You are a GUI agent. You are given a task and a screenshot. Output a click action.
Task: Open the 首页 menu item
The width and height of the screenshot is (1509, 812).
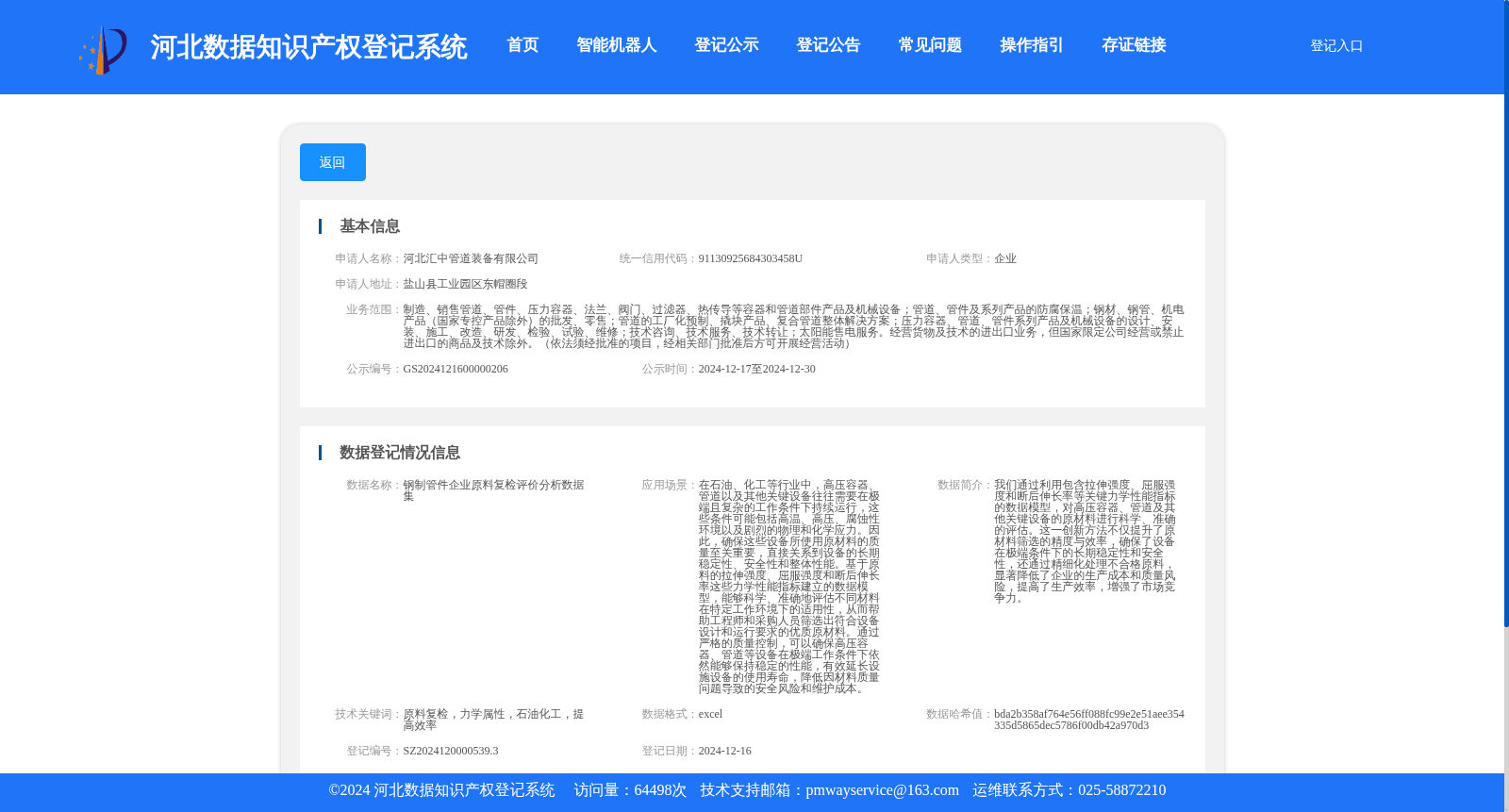click(x=522, y=45)
